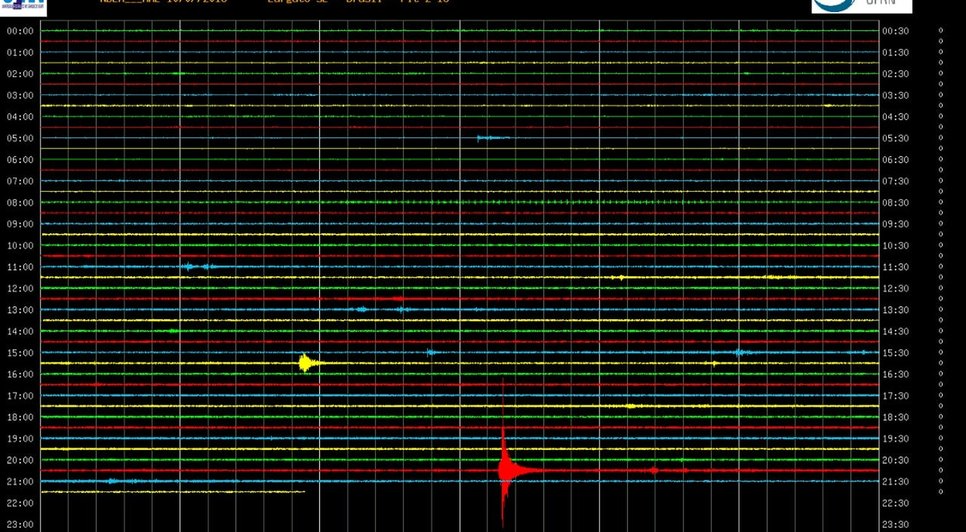The height and width of the screenshot is (532, 966).
Task: Click the 14:00 row label
Action: pos(20,331)
